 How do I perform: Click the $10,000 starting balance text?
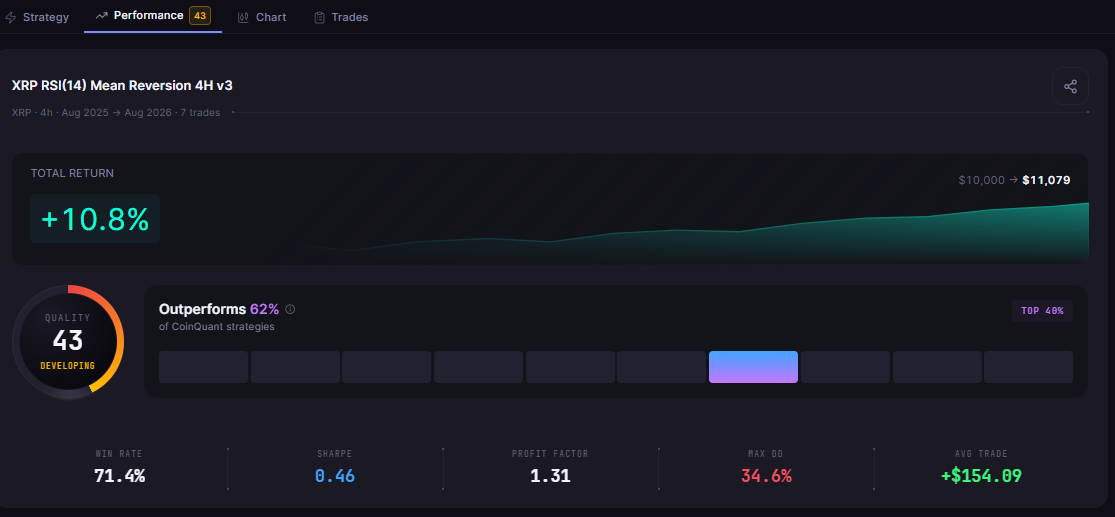pyautogui.click(x=981, y=181)
